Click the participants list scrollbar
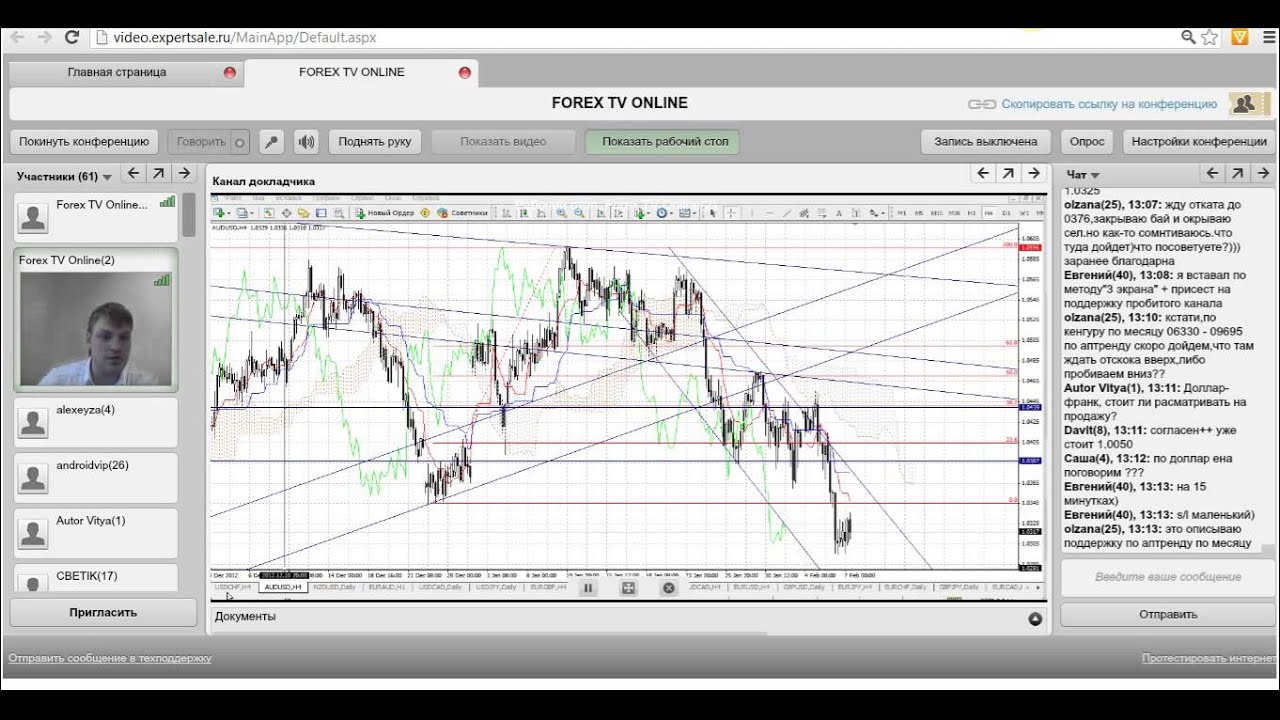 (188, 215)
